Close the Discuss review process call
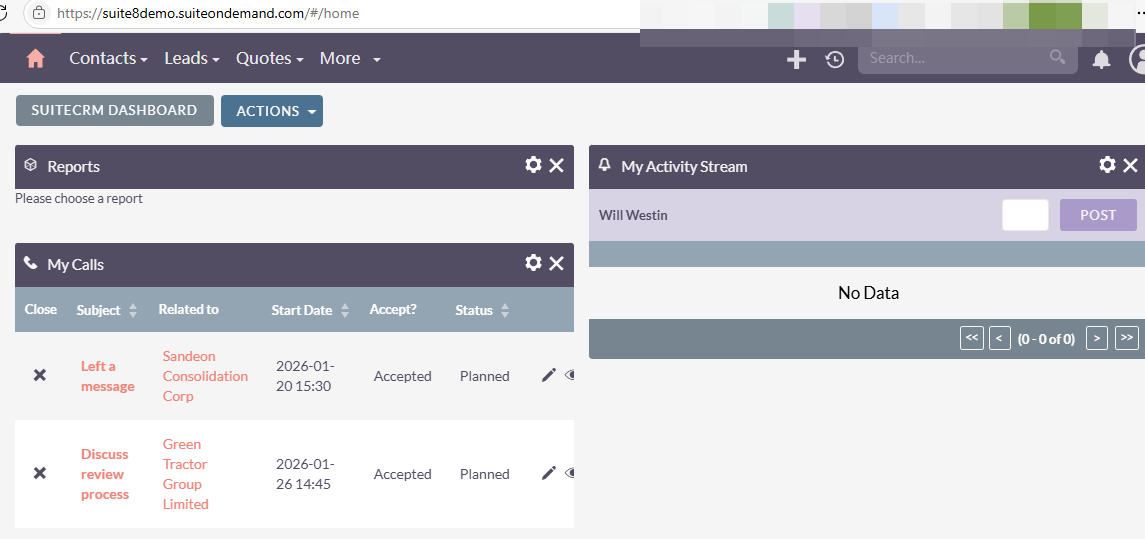Image resolution: width=1145 pixels, height=539 pixels. 39,473
